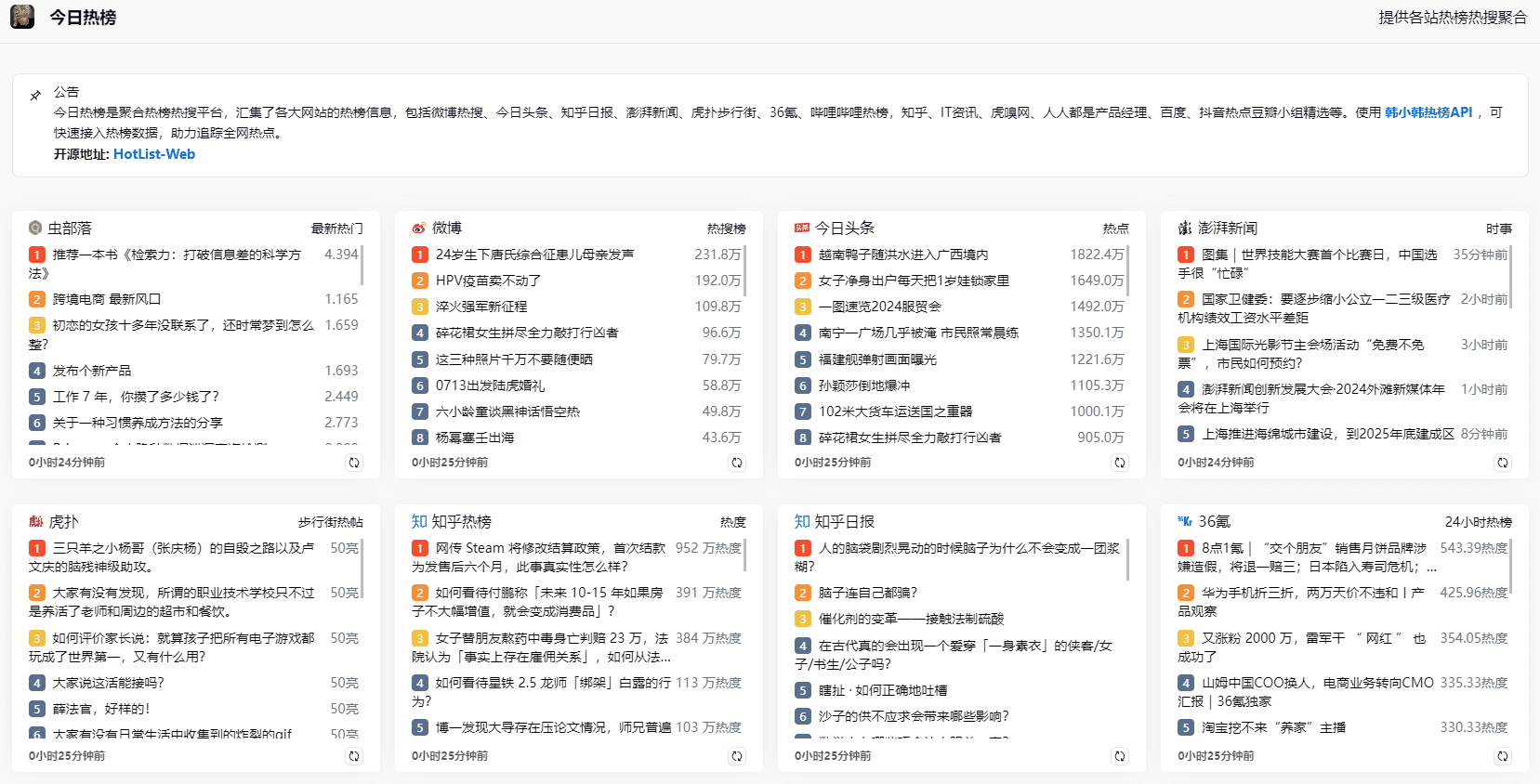Click the 知乎日报 logo icon
Image resolution: width=1540 pixels, height=784 pixels.
tap(802, 521)
